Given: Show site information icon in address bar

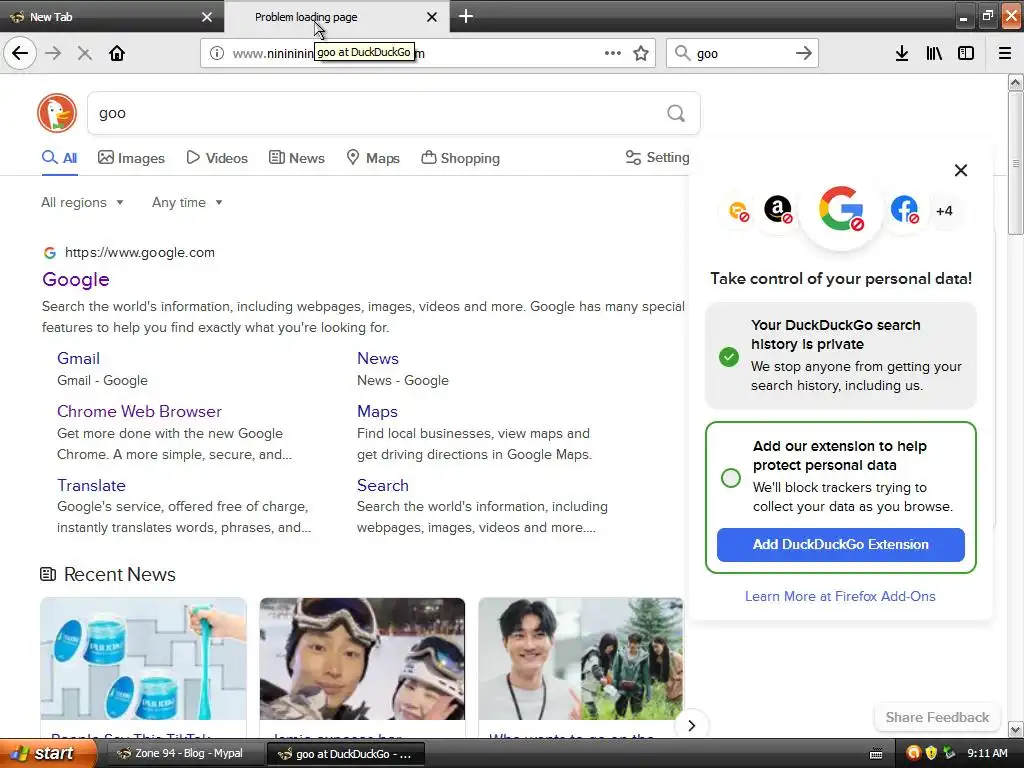Looking at the screenshot, I should [217, 53].
